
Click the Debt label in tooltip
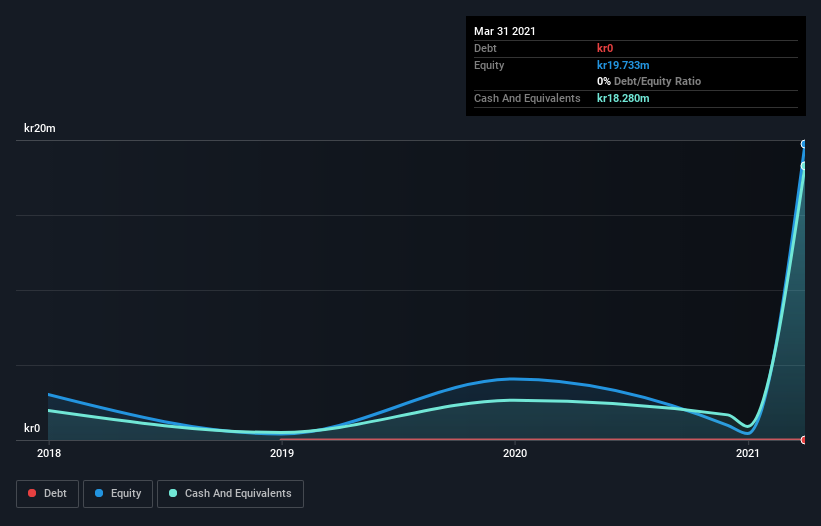click(x=485, y=48)
